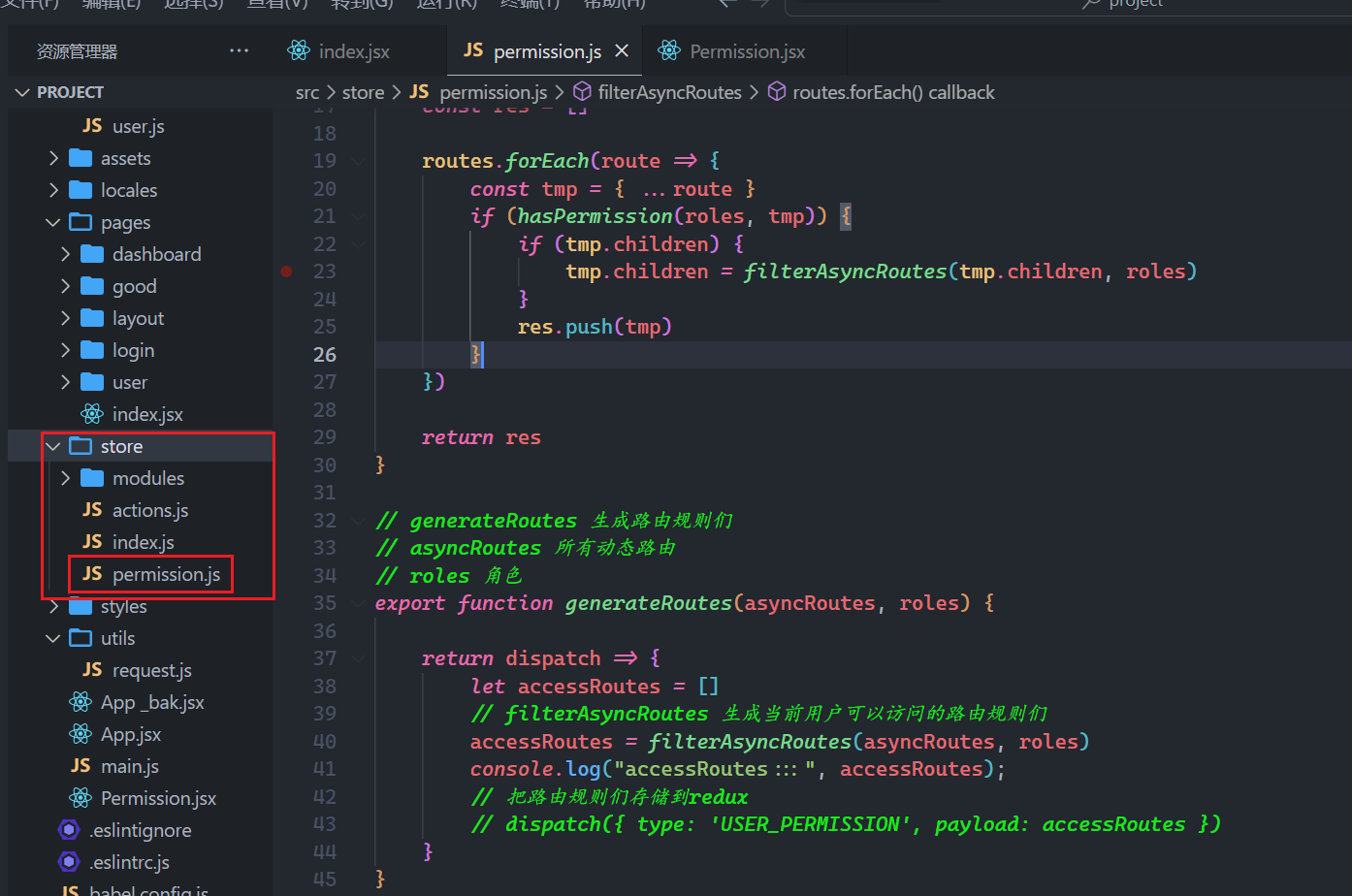
Task: Click the explorer panel title 资源管理器
Action: [x=77, y=51]
